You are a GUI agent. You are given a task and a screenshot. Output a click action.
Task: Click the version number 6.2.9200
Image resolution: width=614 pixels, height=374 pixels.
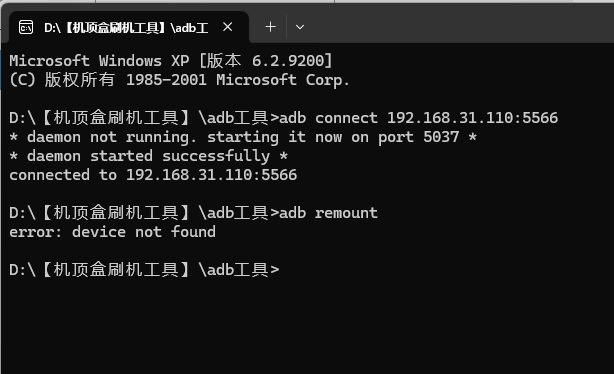point(288,61)
